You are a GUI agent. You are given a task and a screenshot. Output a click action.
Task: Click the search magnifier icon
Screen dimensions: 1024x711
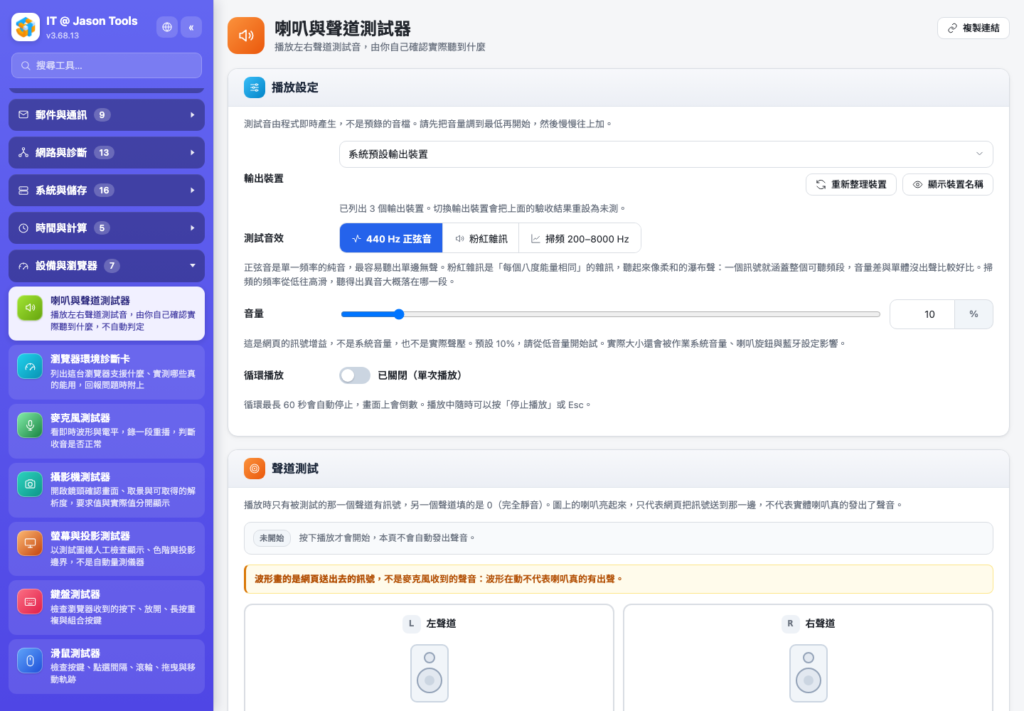[25, 65]
